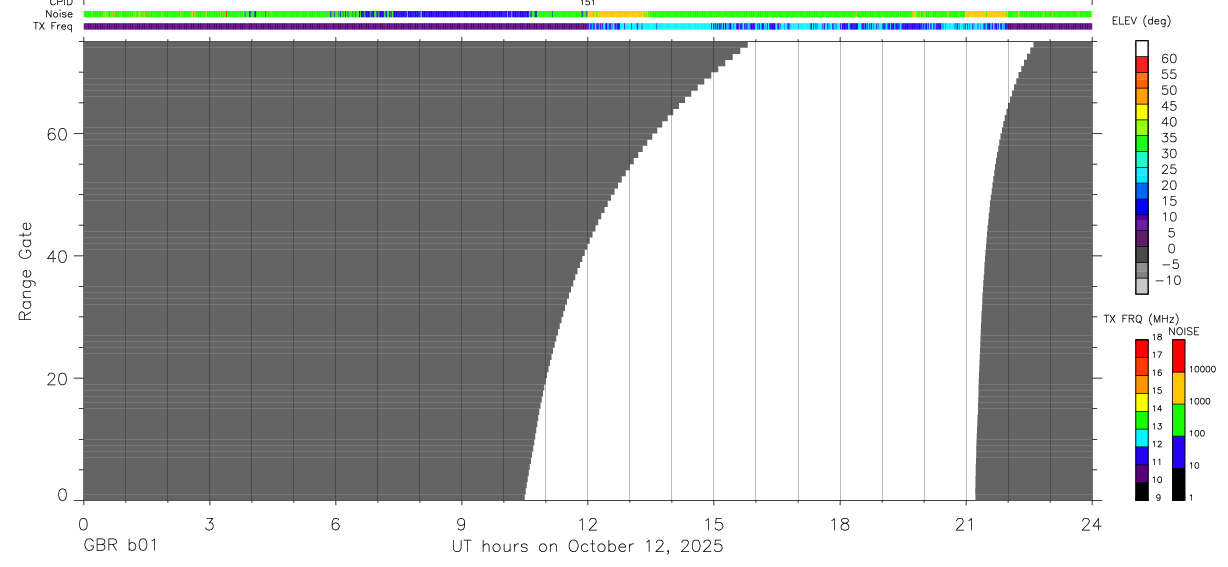Image resolution: width=1228 pixels, height=567 pixels.
Task: Click the '1000' label on the NOISE legend
Action: tap(1201, 401)
